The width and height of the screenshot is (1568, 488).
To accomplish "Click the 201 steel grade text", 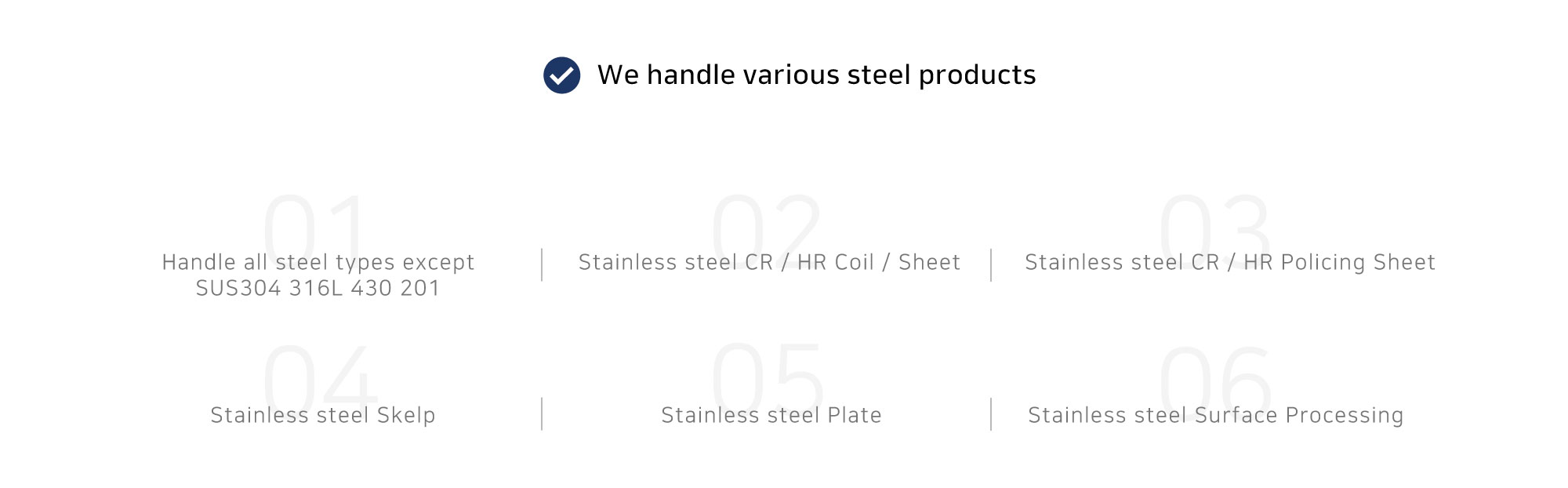I will click(x=419, y=288).
